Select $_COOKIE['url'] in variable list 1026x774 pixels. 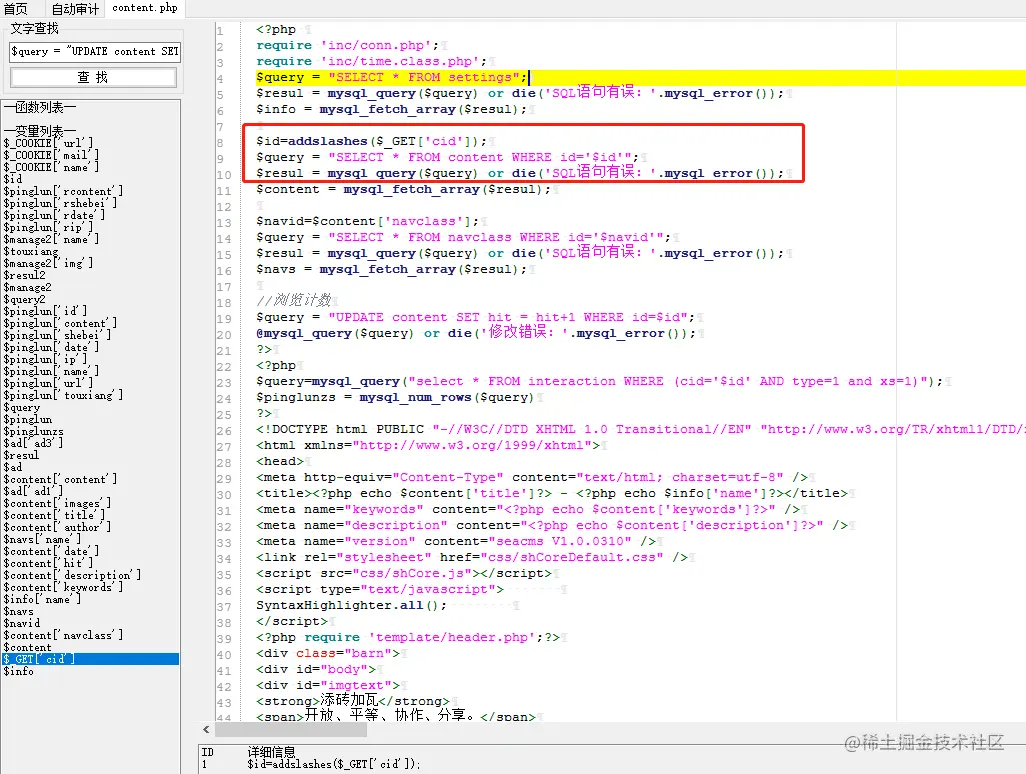click(48, 143)
